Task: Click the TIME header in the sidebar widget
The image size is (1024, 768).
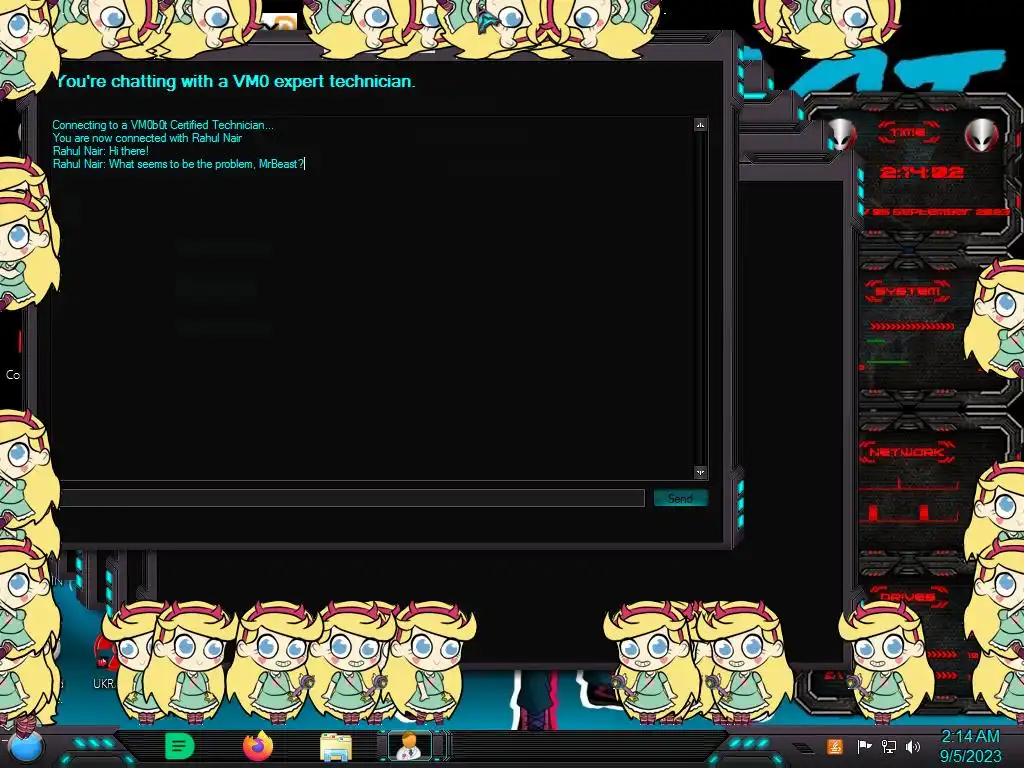Action: 908,133
